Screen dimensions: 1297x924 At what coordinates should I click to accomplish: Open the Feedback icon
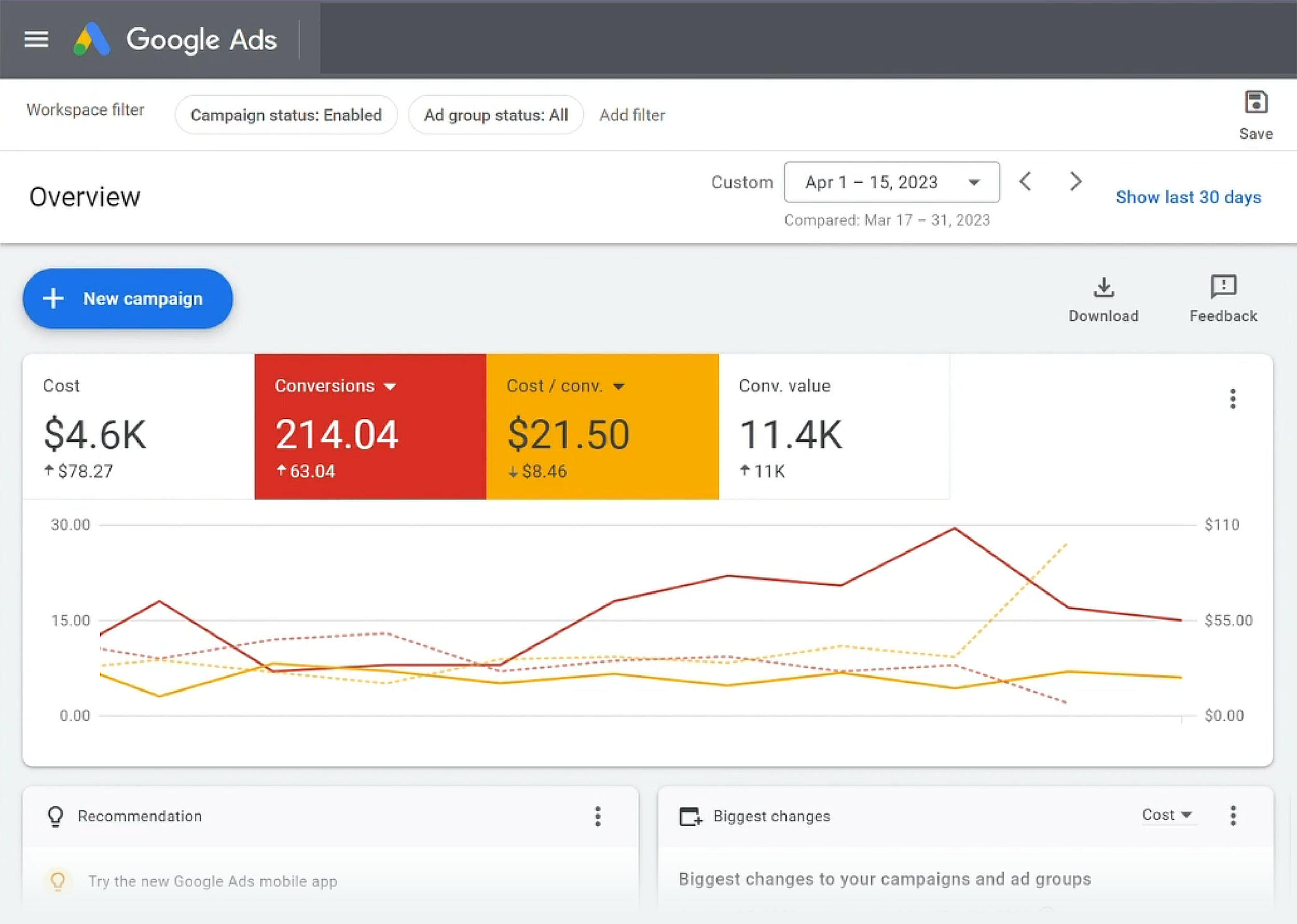[1223, 287]
